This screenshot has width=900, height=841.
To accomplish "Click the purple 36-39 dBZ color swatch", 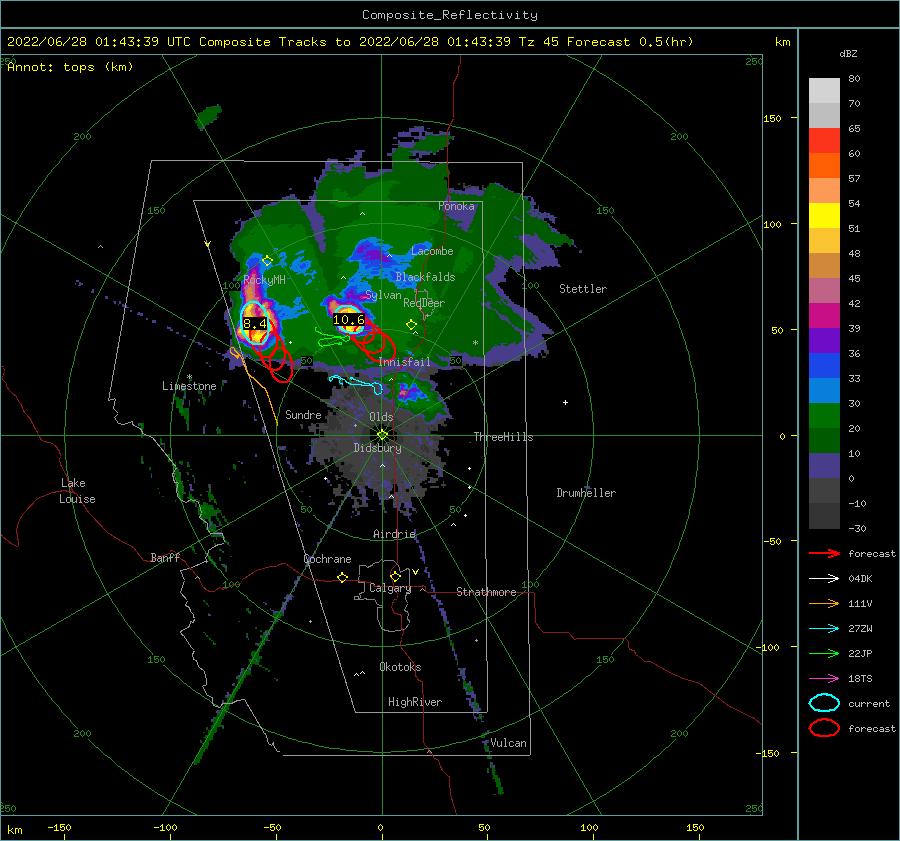I will pyautogui.click(x=824, y=341).
